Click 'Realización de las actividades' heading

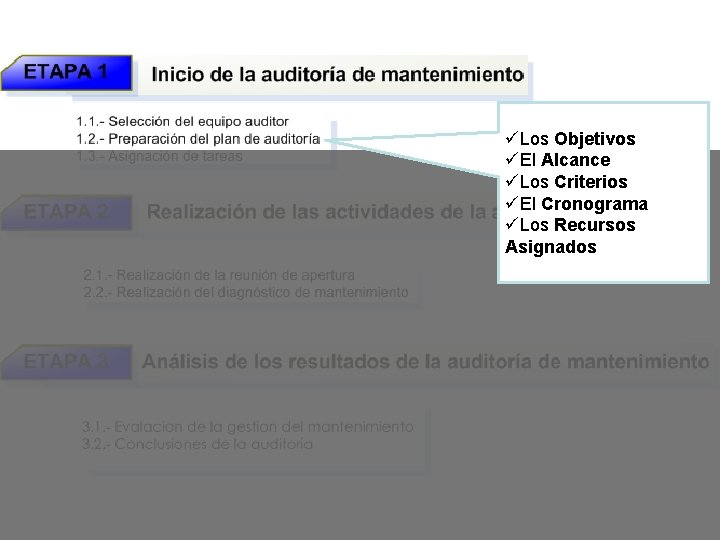322,212
